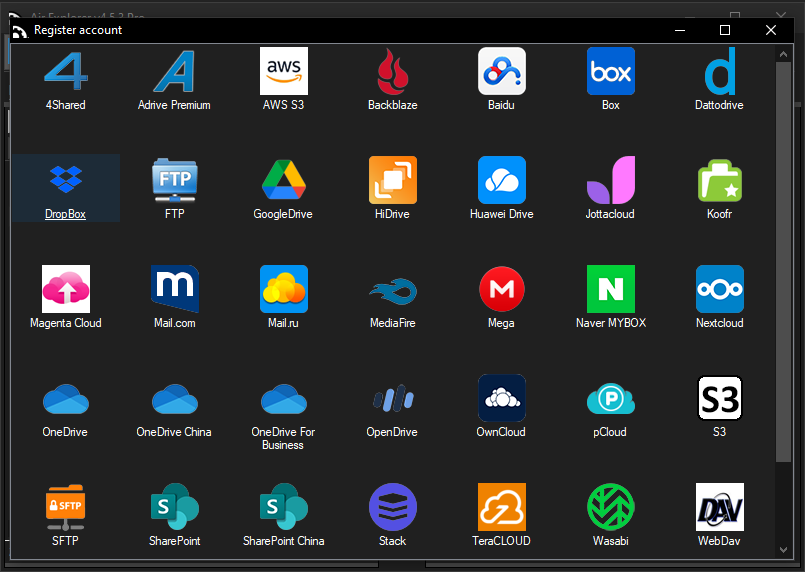Click the scrollbar down arrow
Screen dimensions: 805x572
tap(783, 550)
